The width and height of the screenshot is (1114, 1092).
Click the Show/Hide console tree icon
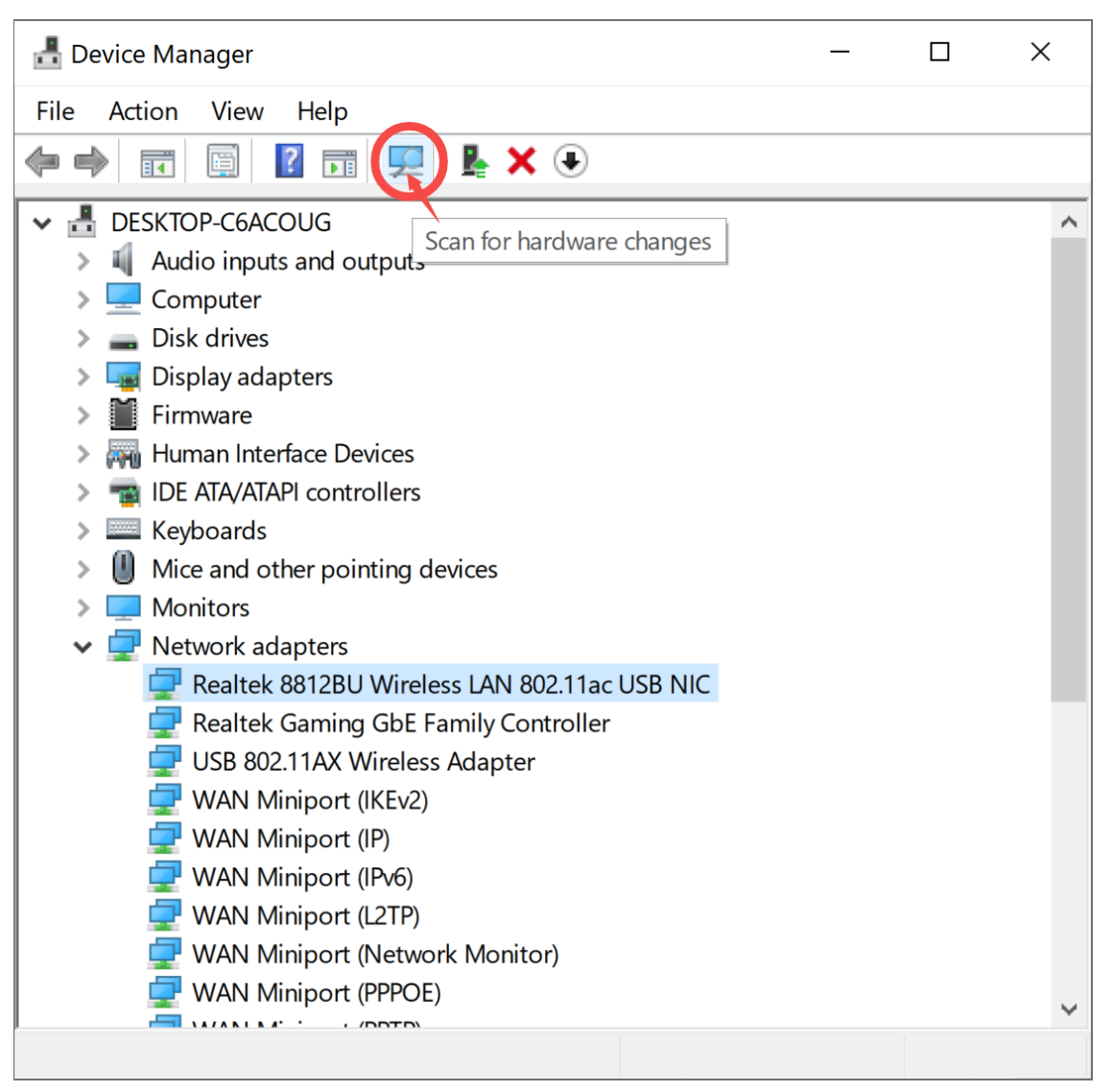(x=157, y=162)
